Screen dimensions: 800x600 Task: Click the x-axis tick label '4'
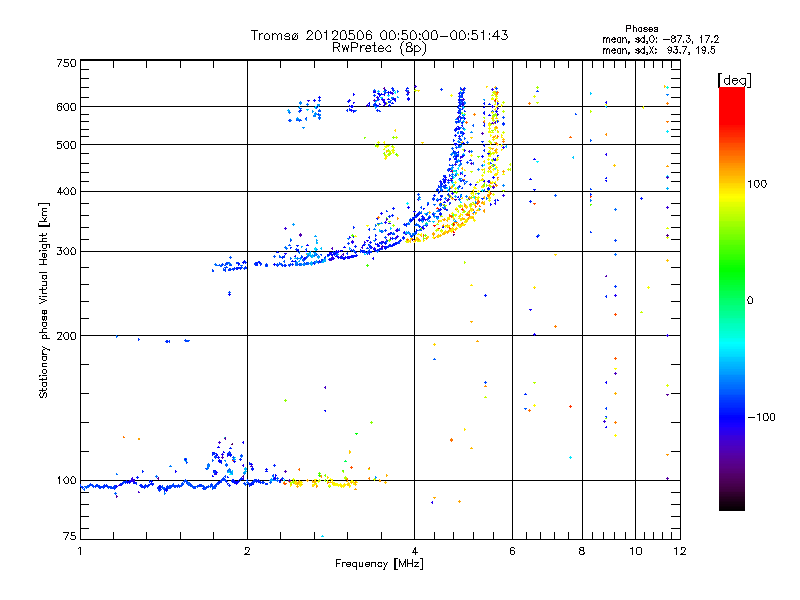414,551
